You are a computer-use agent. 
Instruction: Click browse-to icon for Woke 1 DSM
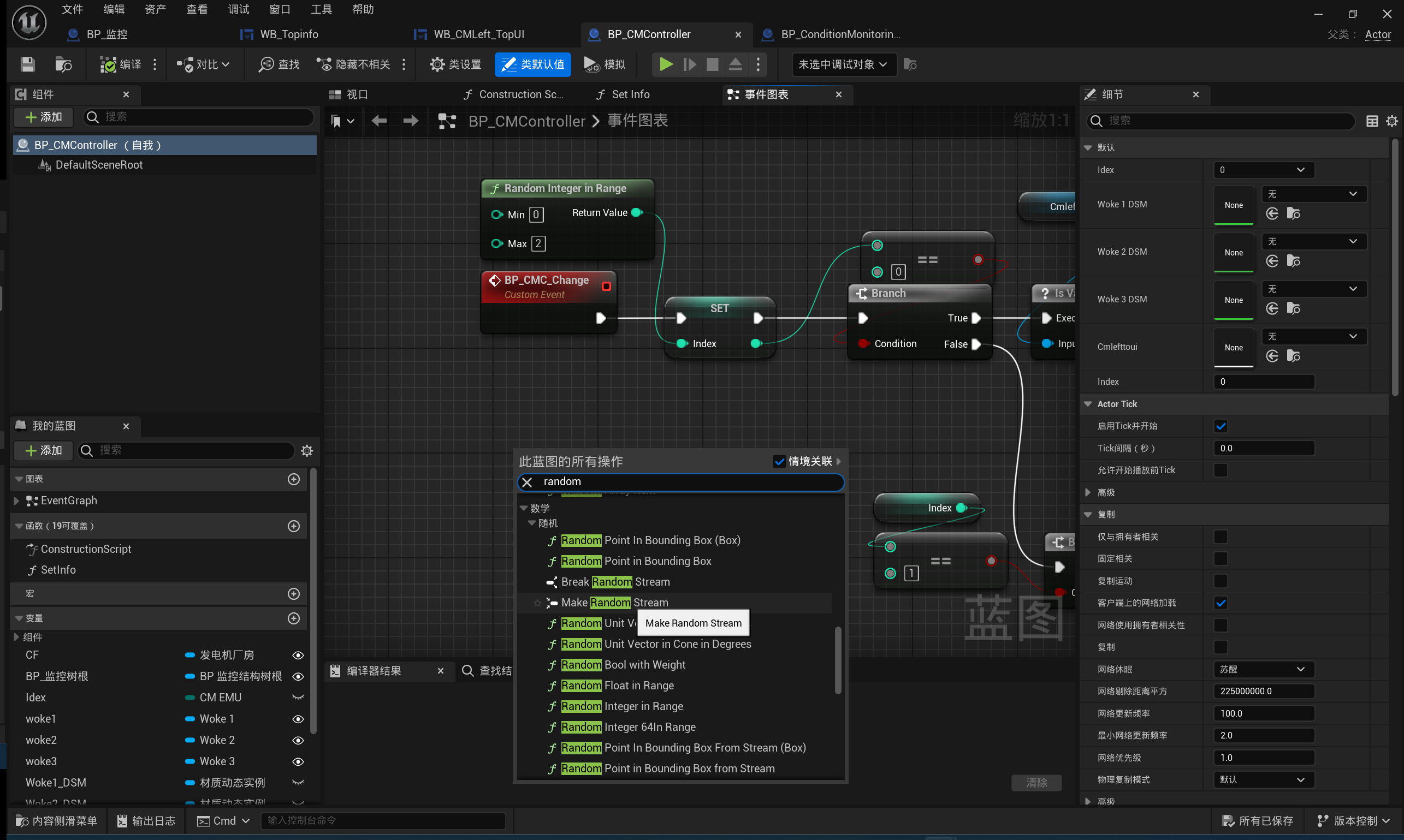[x=1293, y=214]
